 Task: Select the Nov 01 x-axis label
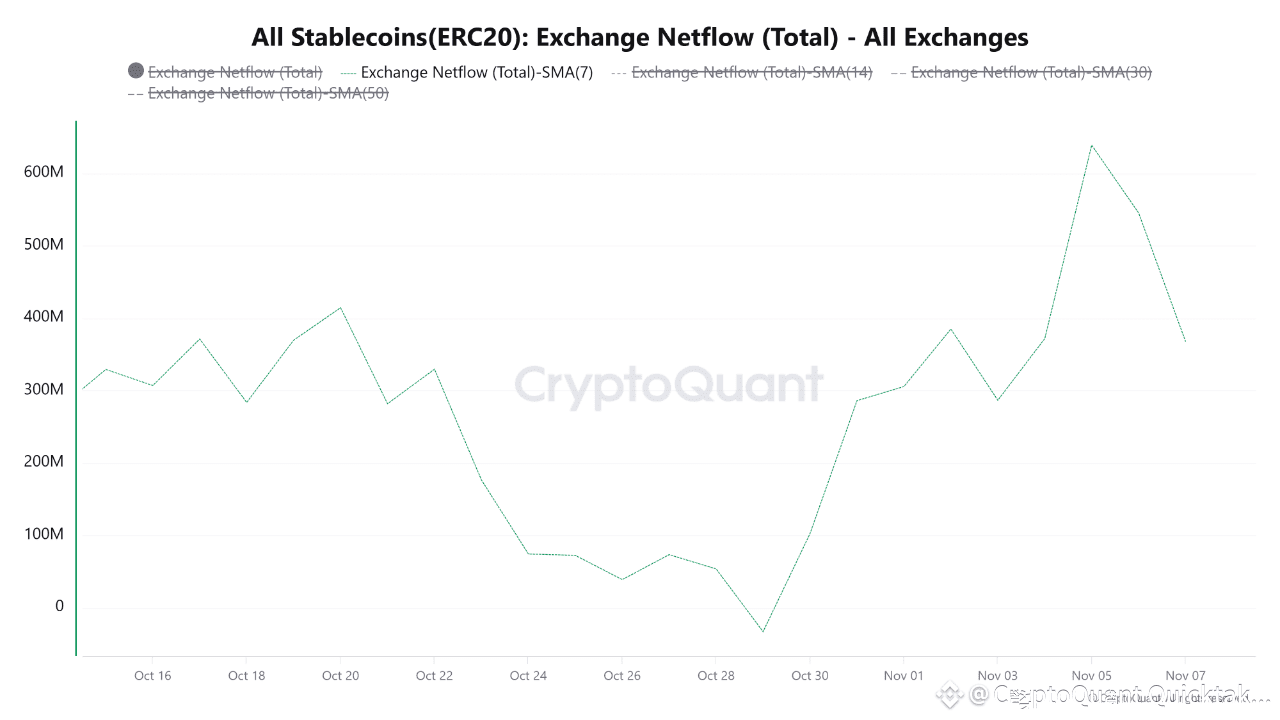903,676
